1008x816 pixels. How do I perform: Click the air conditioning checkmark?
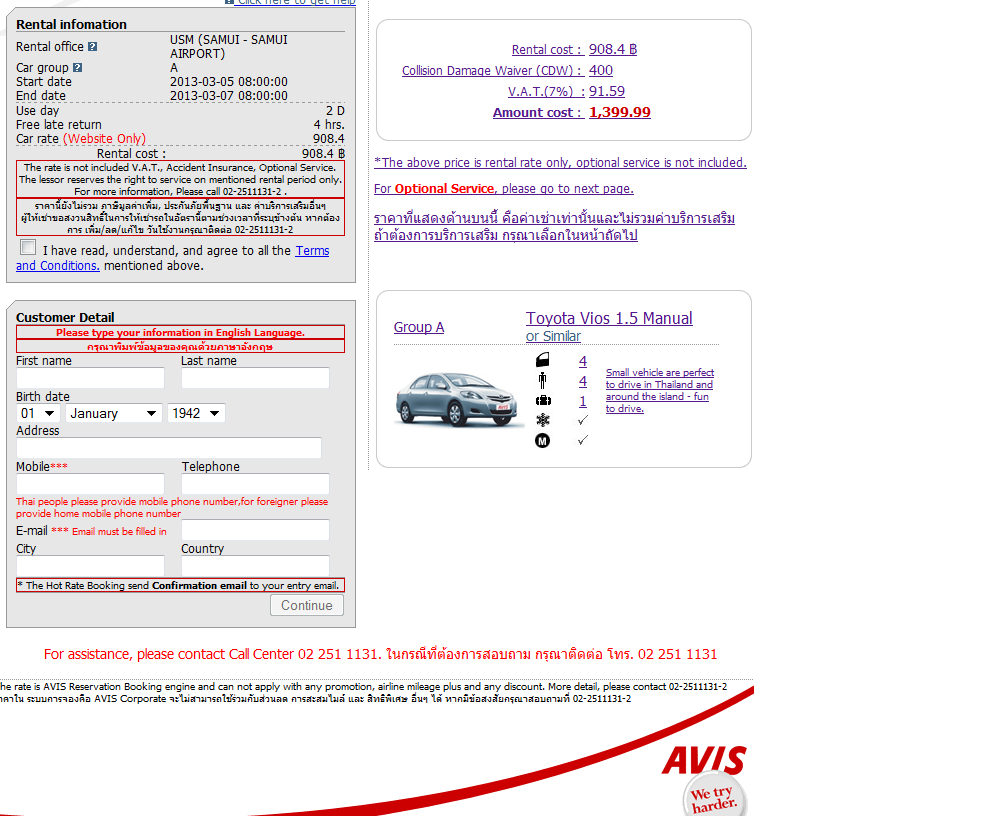(582, 420)
